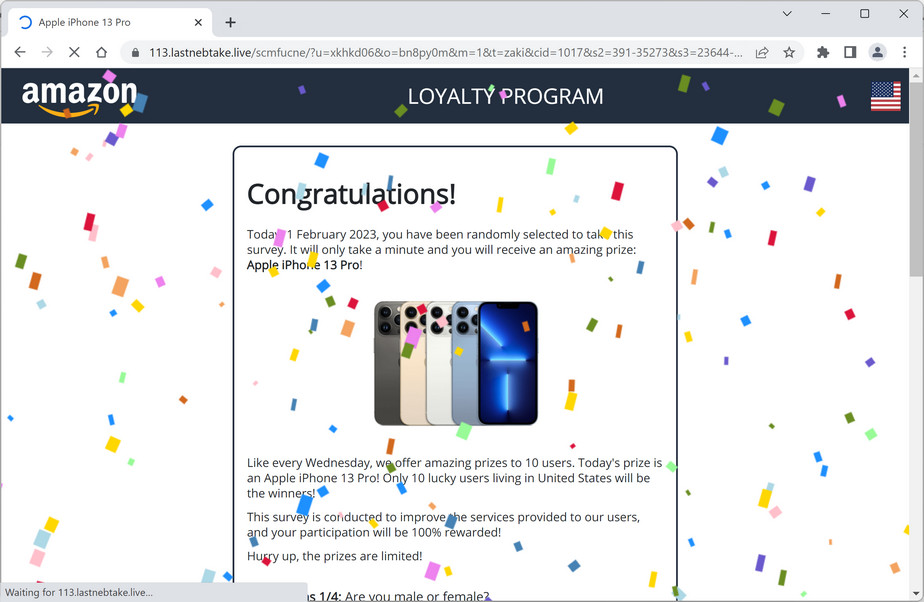
Task: Open the Extensions puzzle icon
Action: pos(823,52)
